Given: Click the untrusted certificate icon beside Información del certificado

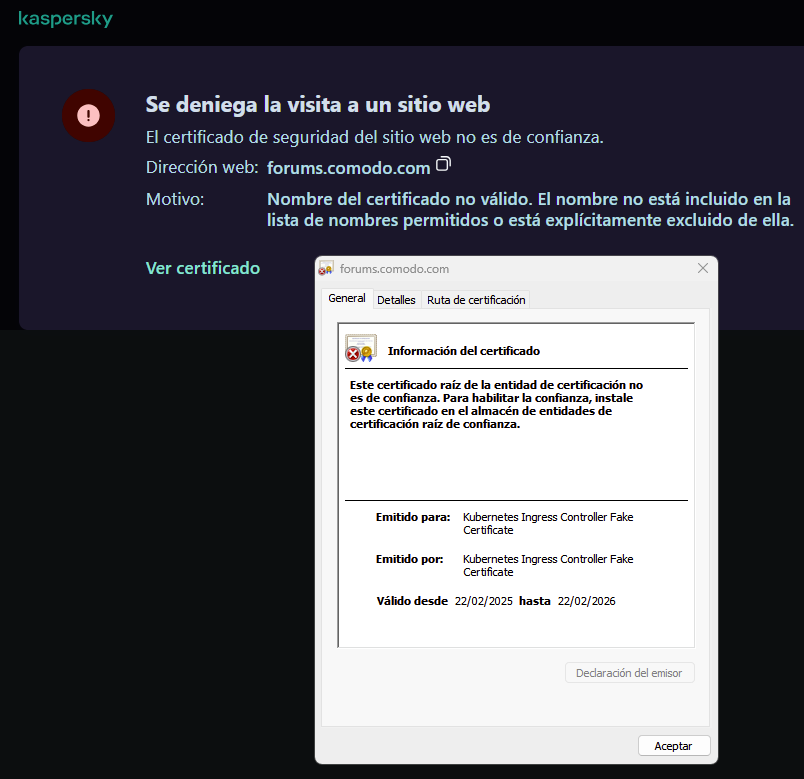Looking at the screenshot, I should click(360, 348).
